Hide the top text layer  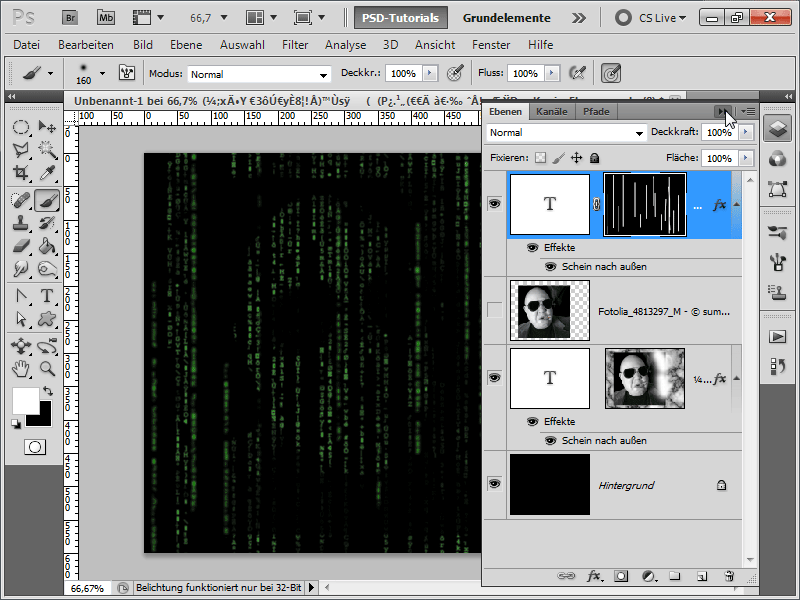tap(494, 204)
